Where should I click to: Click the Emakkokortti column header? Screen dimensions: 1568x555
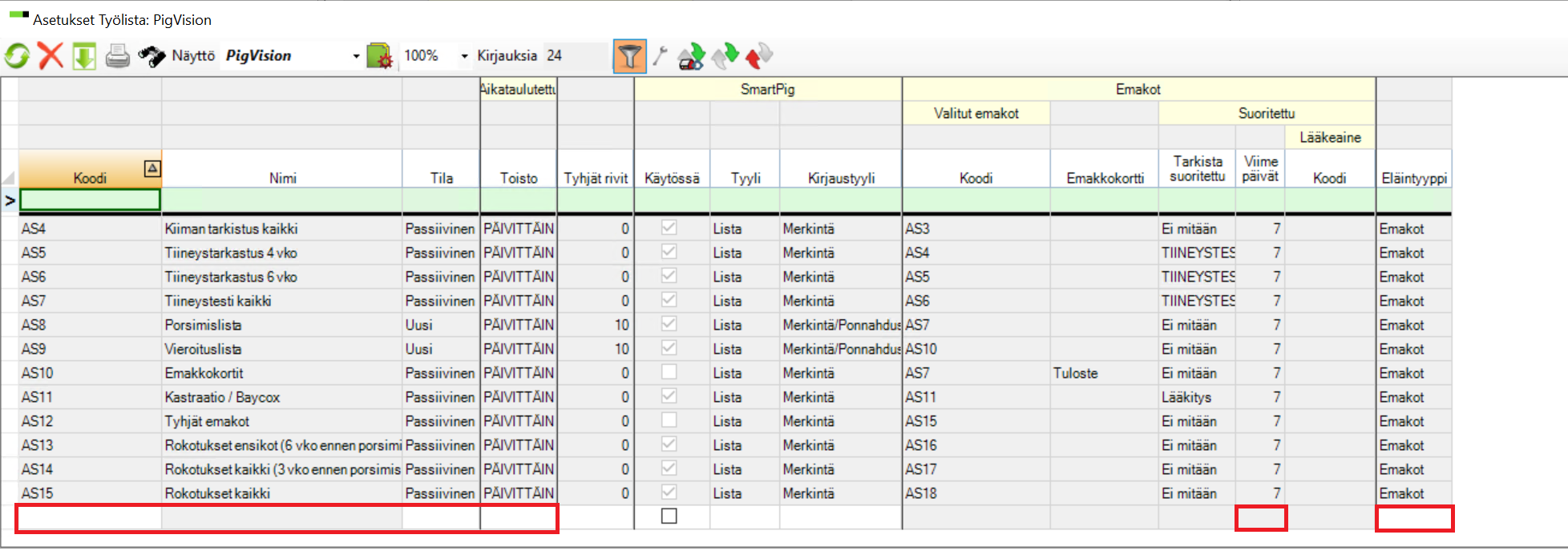tap(1105, 169)
